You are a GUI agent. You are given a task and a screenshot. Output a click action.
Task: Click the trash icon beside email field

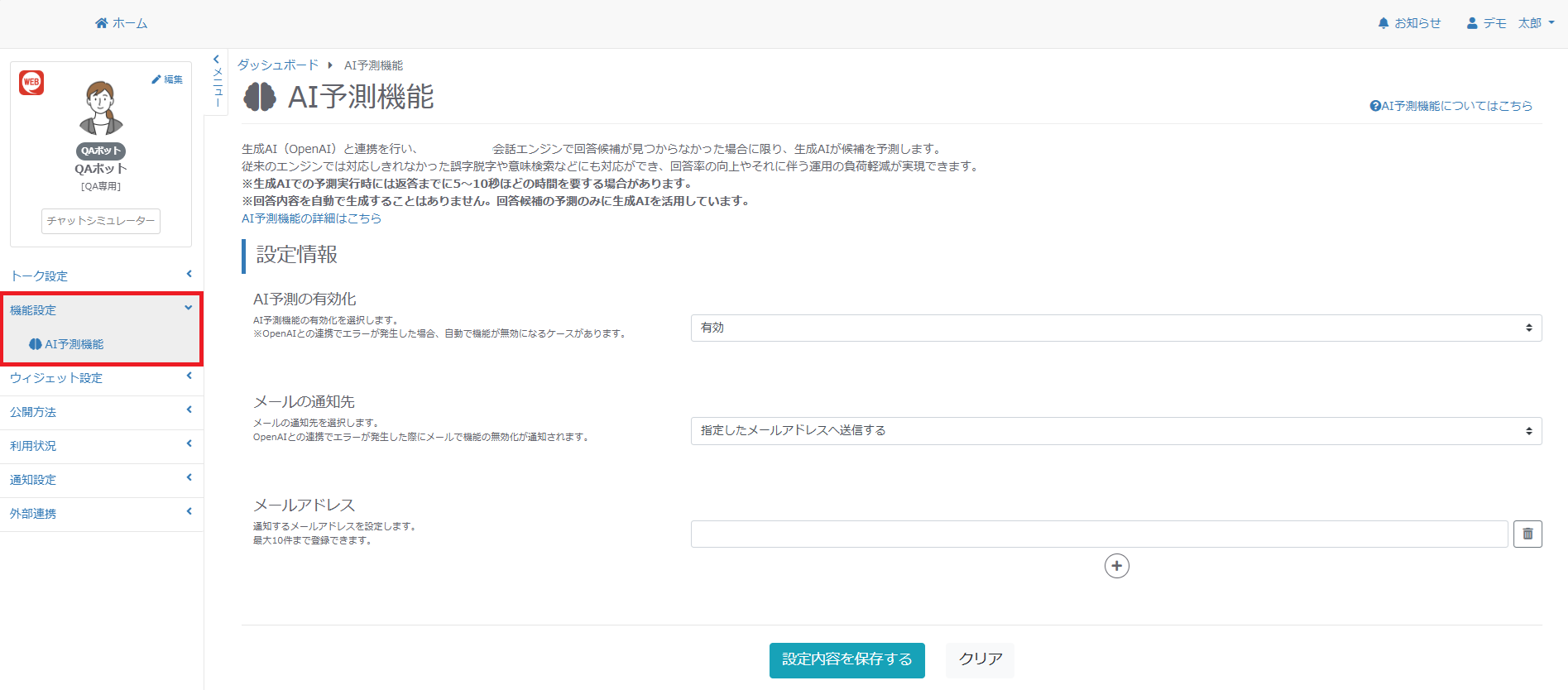[x=1527, y=534]
